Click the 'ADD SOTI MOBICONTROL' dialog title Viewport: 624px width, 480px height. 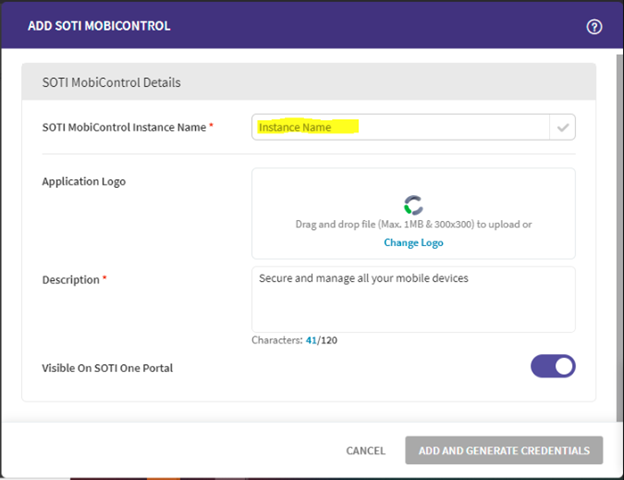pos(99,26)
